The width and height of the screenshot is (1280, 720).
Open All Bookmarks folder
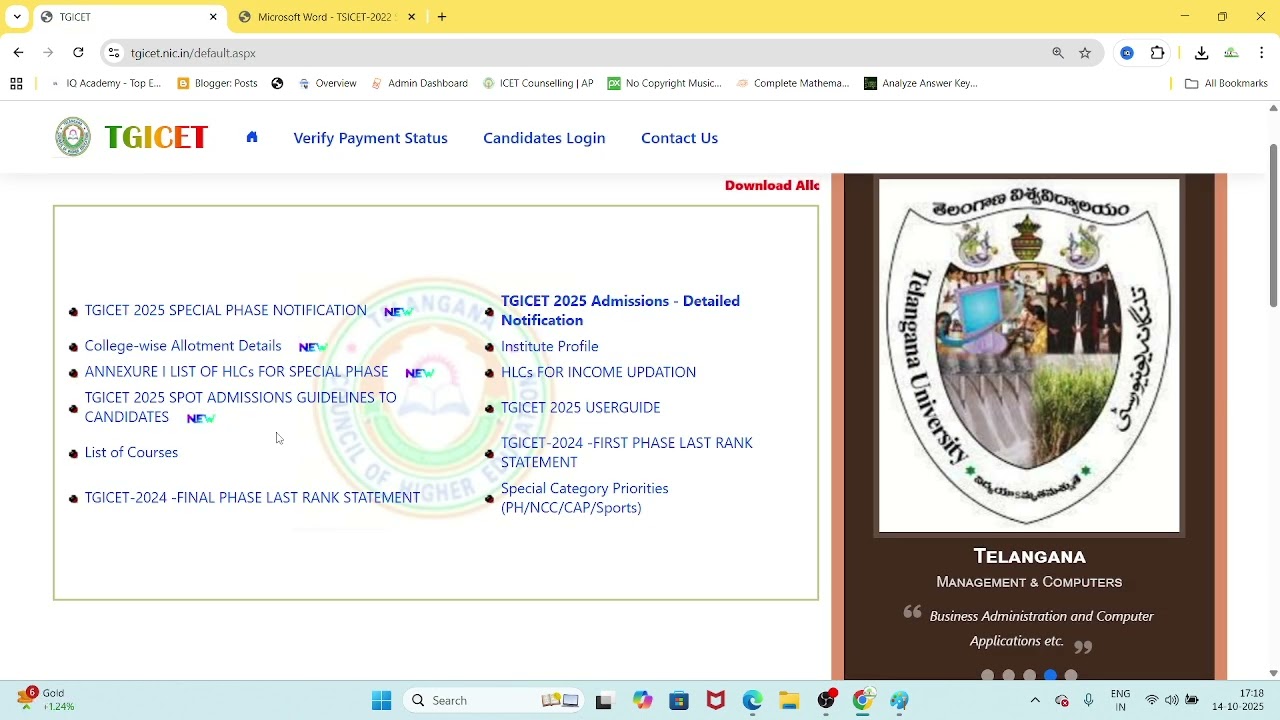1226,83
